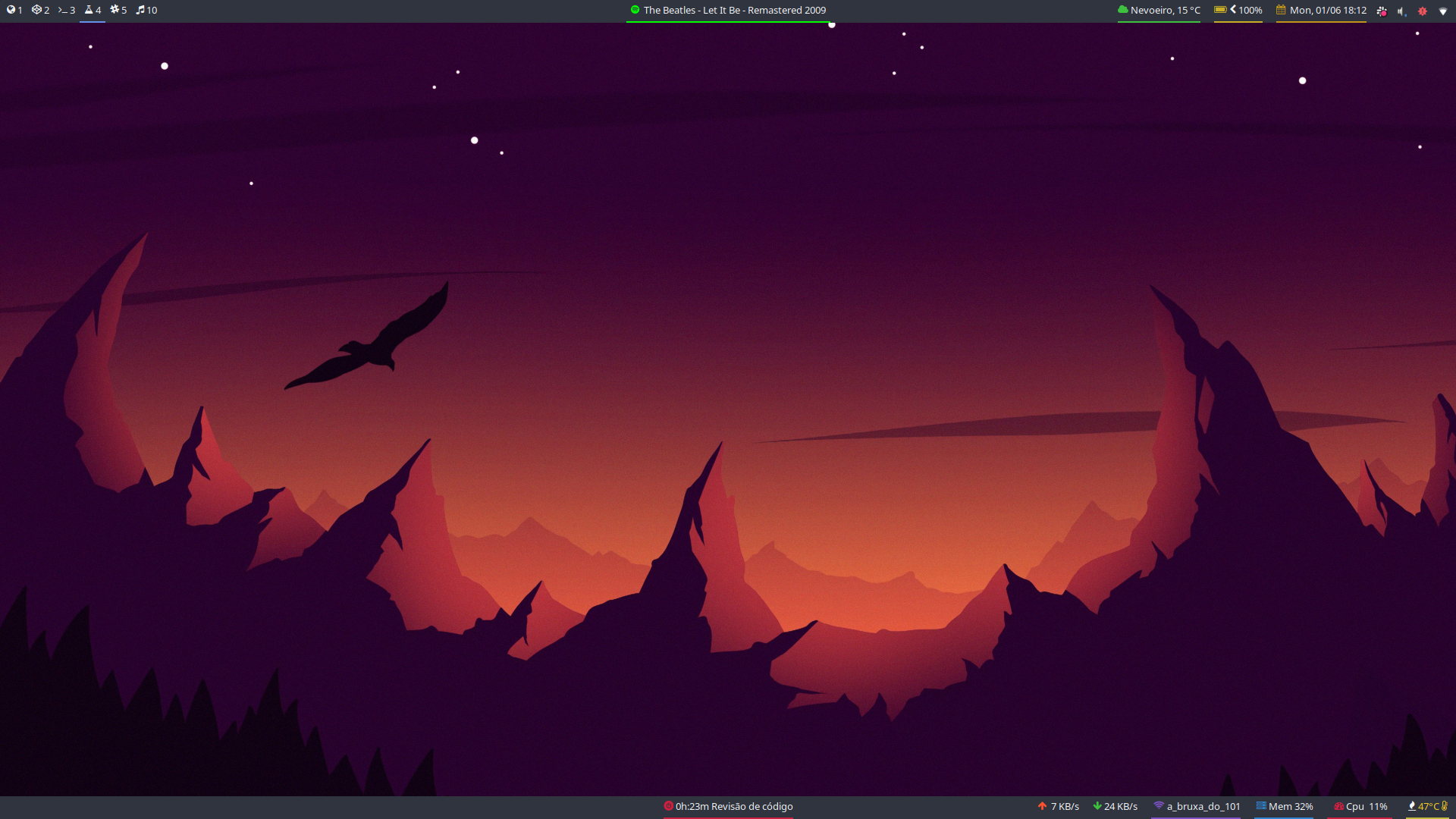1456x819 pixels.
Task: Click the Wi-Fi tray icon at top right
Action: (x=1443, y=11)
